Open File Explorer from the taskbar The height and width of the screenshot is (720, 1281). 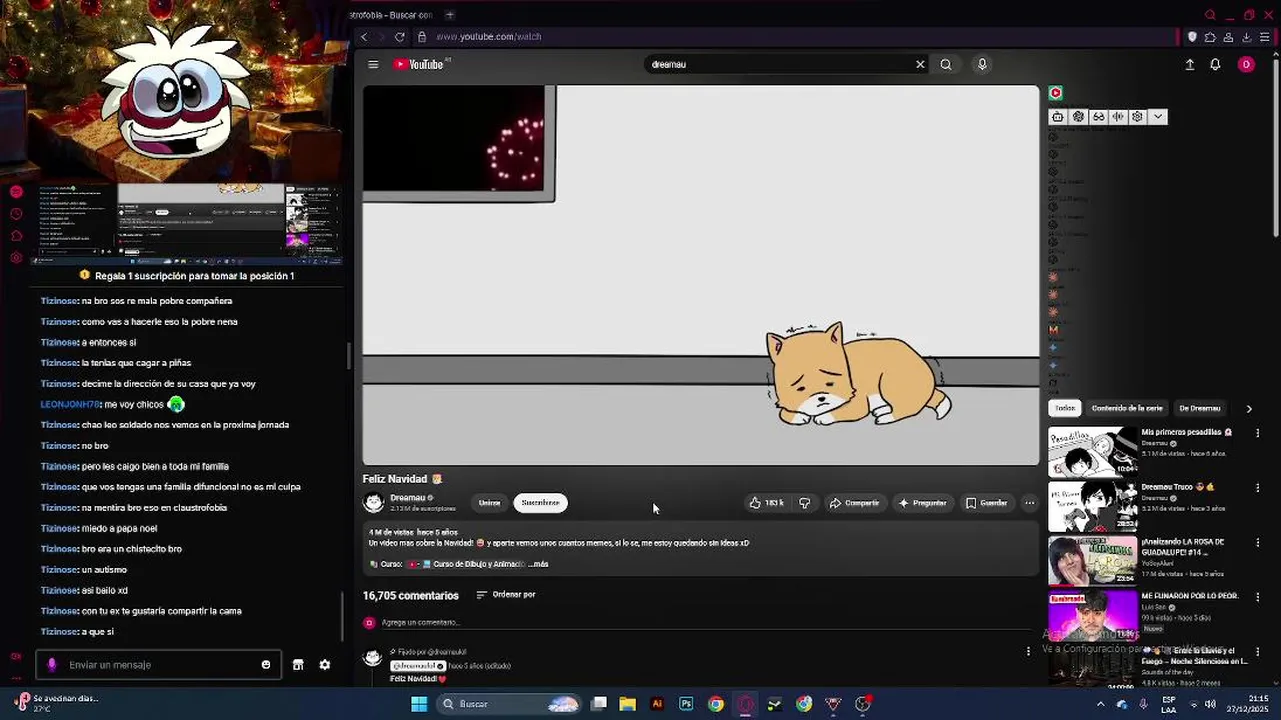pos(628,704)
